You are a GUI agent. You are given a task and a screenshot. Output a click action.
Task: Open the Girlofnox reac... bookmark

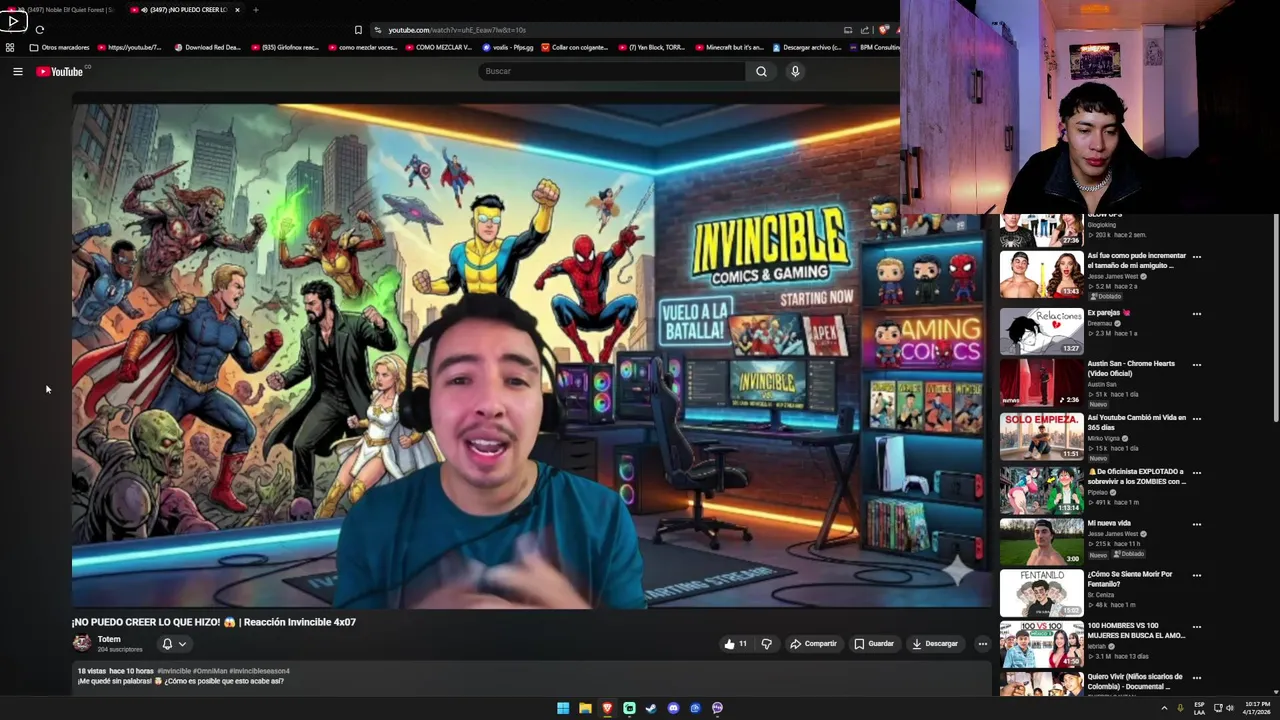285,47
